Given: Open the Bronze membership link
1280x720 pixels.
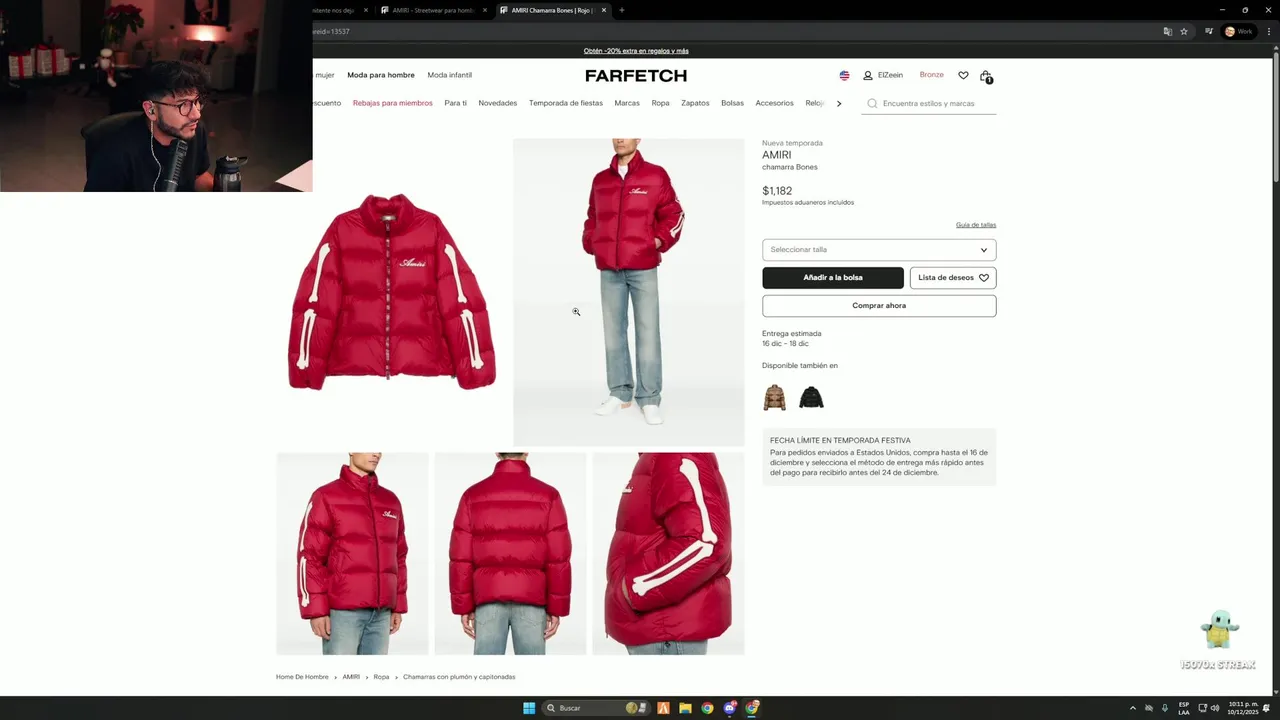Looking at the screenshot, I should point(931,75).
